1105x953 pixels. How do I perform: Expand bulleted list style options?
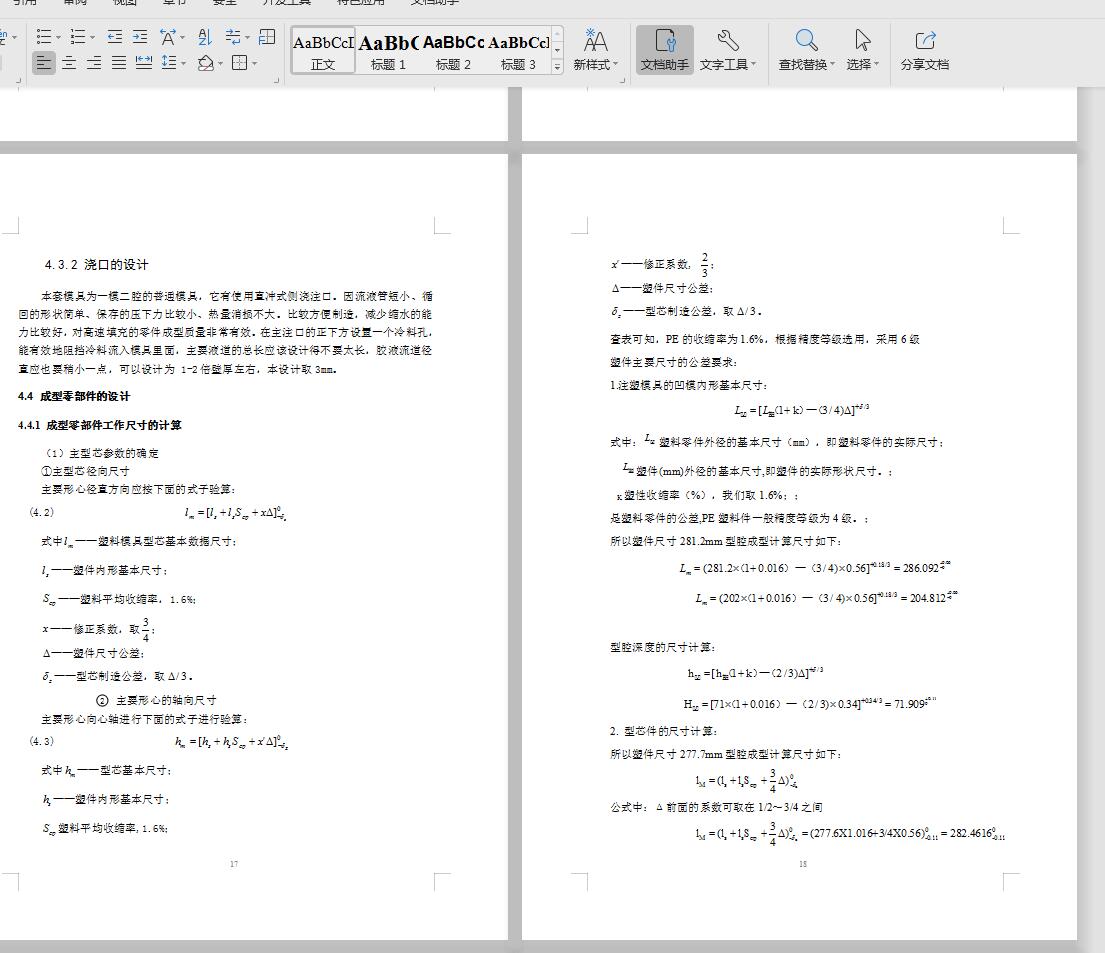click(58, 37)
